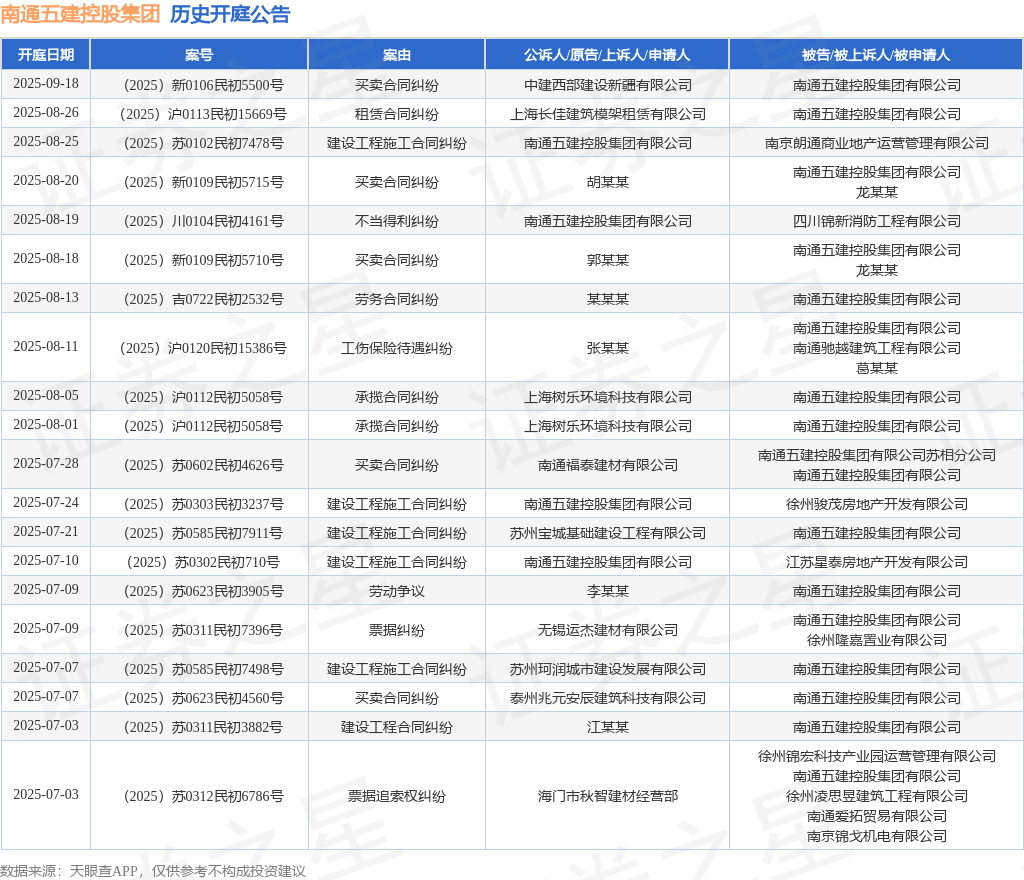Viewport: 1024px width, 880px height.
Task: Click plaintiff 张某某
Action: coord(607,349)
